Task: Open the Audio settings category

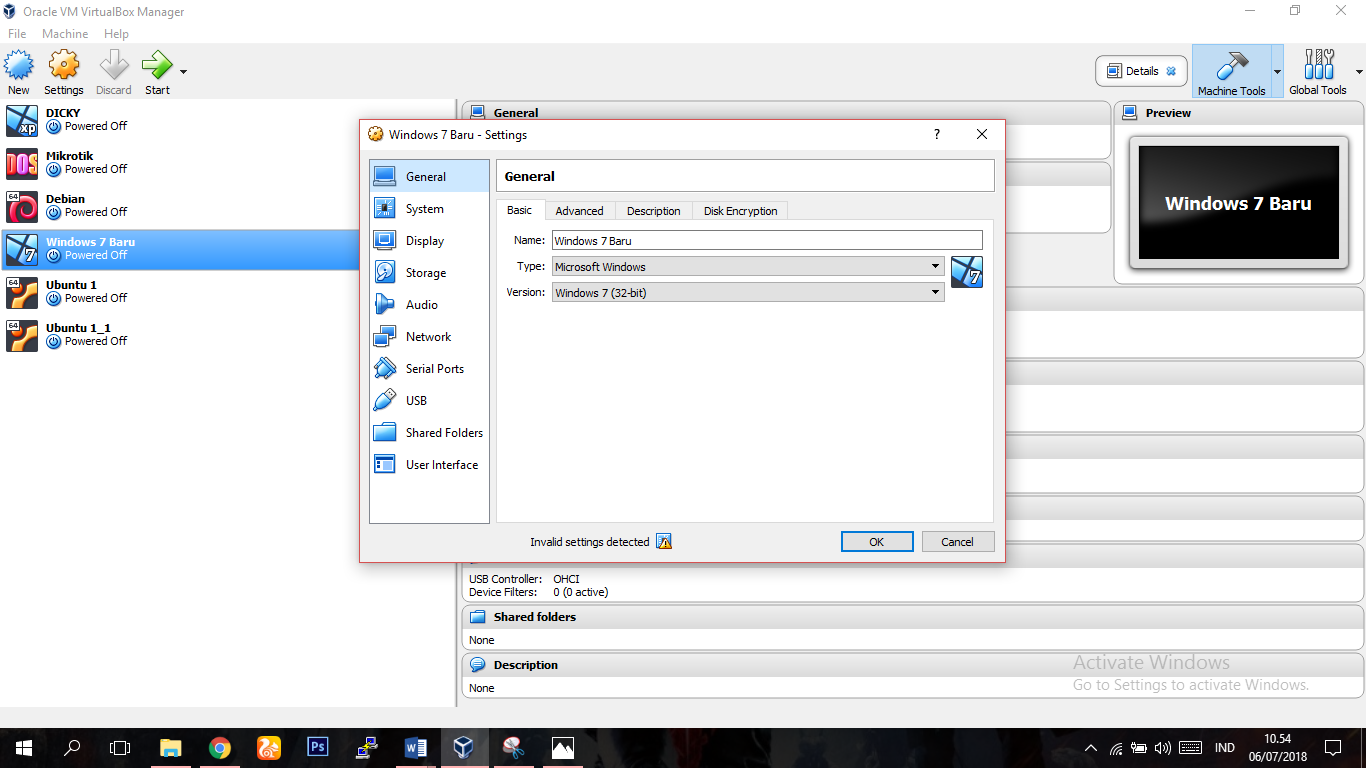Action: (x=429, y=305)
